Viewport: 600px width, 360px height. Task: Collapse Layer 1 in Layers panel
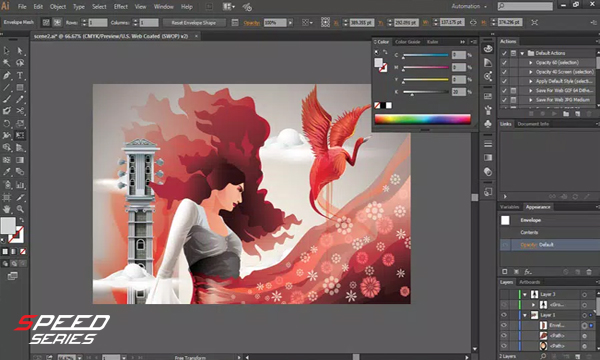click(x=525, y=315)
